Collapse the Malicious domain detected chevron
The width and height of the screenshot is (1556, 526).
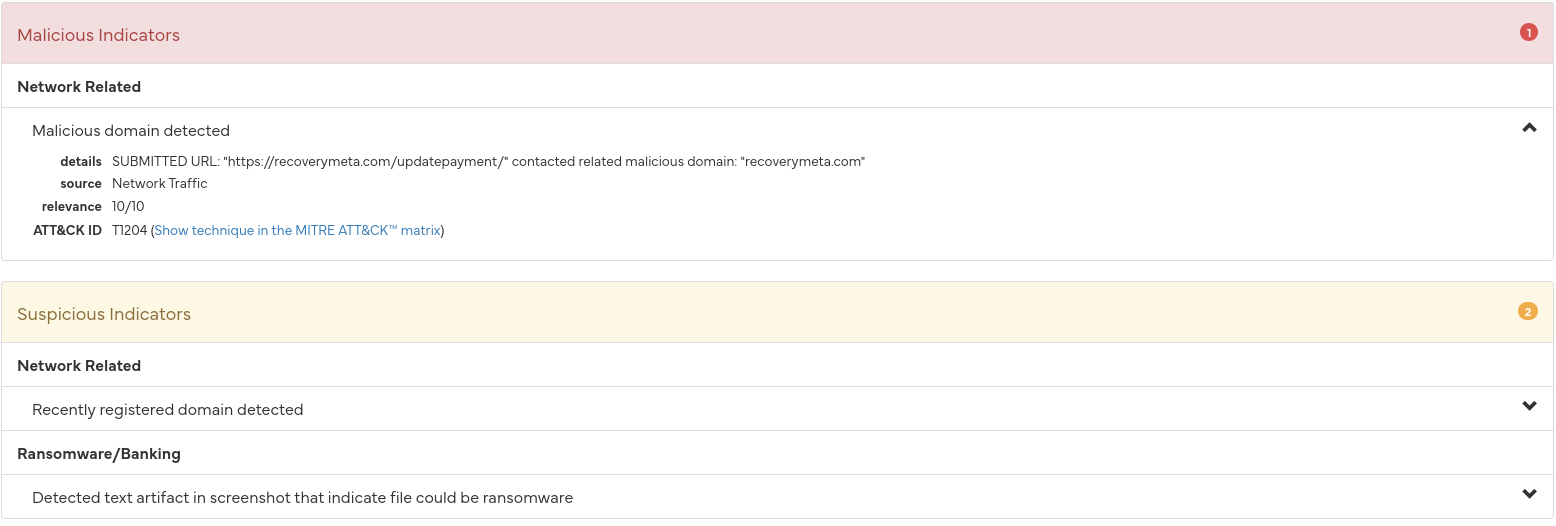pyautogui.click(x=1529, y=128)
